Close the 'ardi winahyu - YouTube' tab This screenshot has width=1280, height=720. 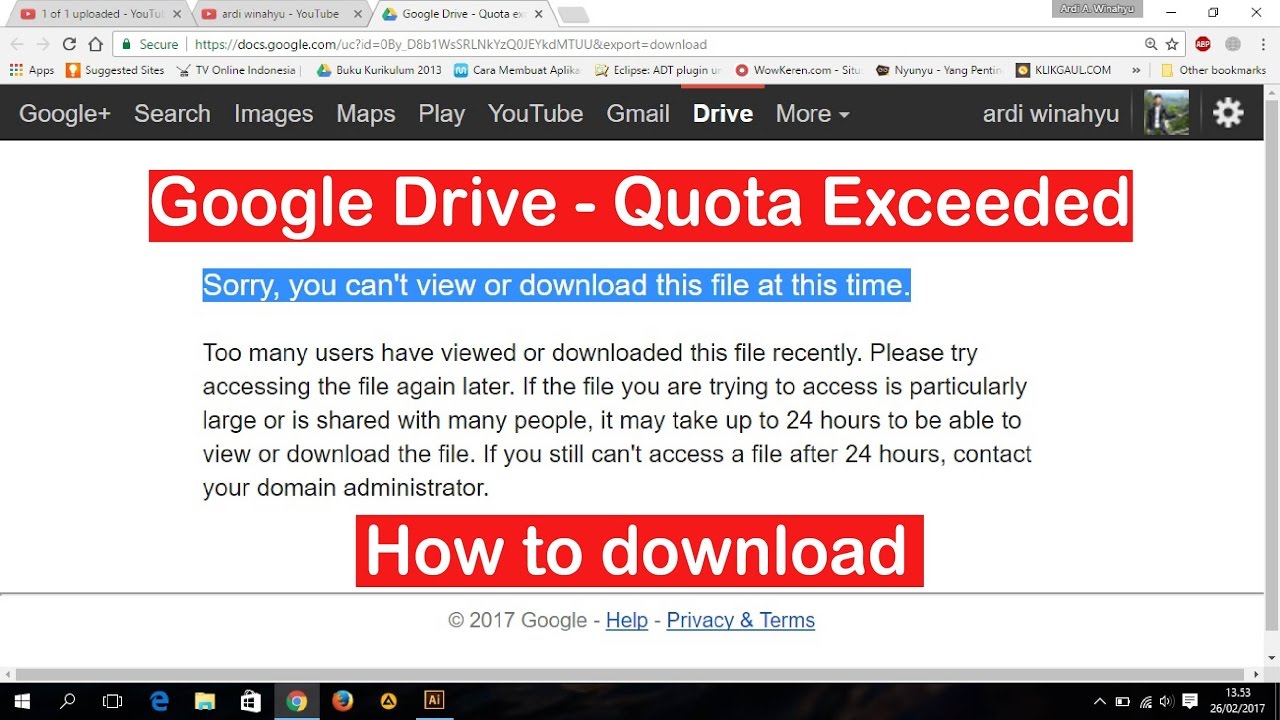(x=356, y=14)
